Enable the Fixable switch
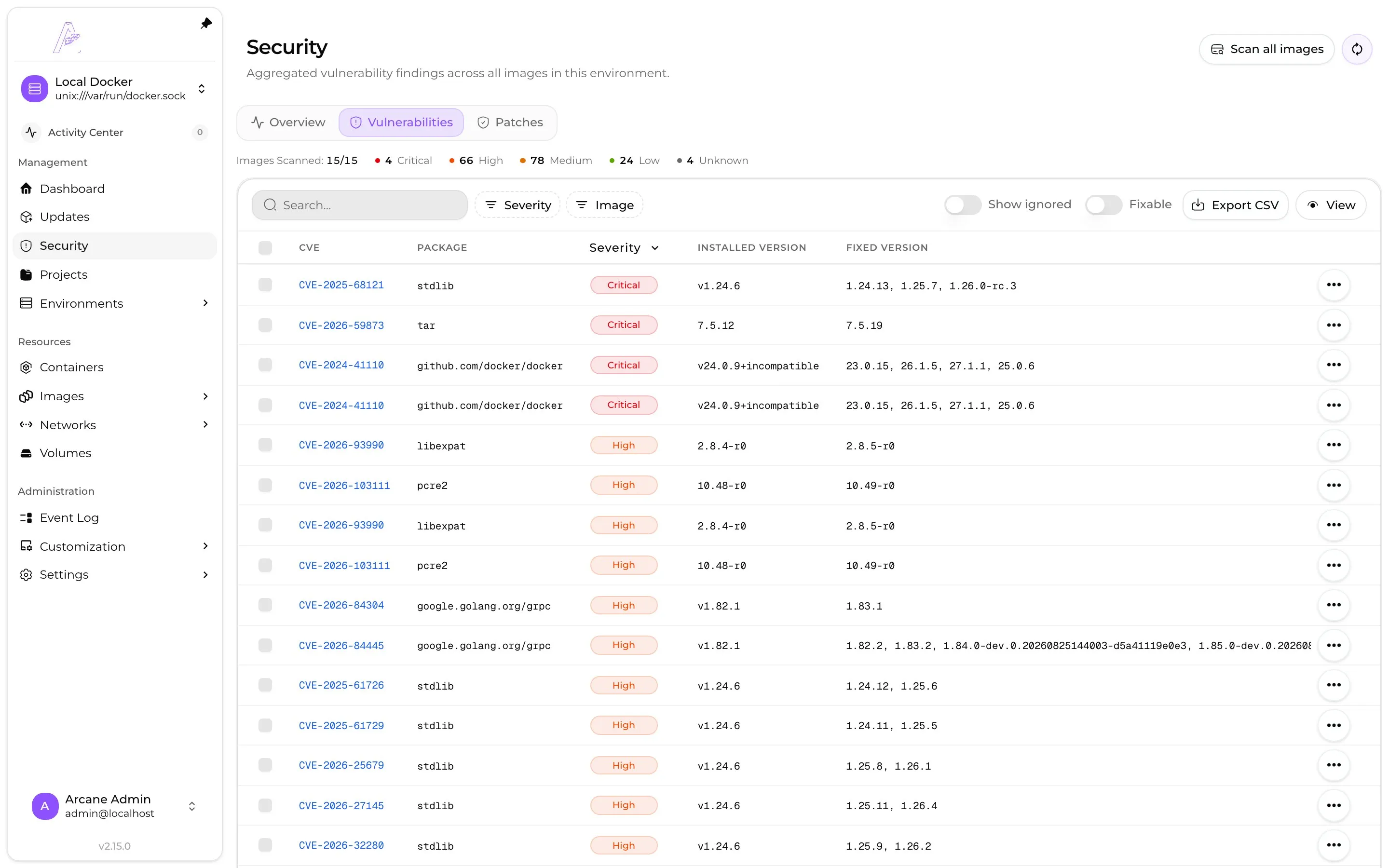 (x=1103, y=205)
